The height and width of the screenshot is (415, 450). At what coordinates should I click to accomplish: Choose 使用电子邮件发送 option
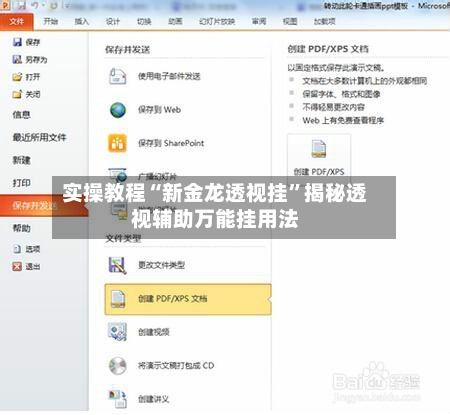point(169,76)
